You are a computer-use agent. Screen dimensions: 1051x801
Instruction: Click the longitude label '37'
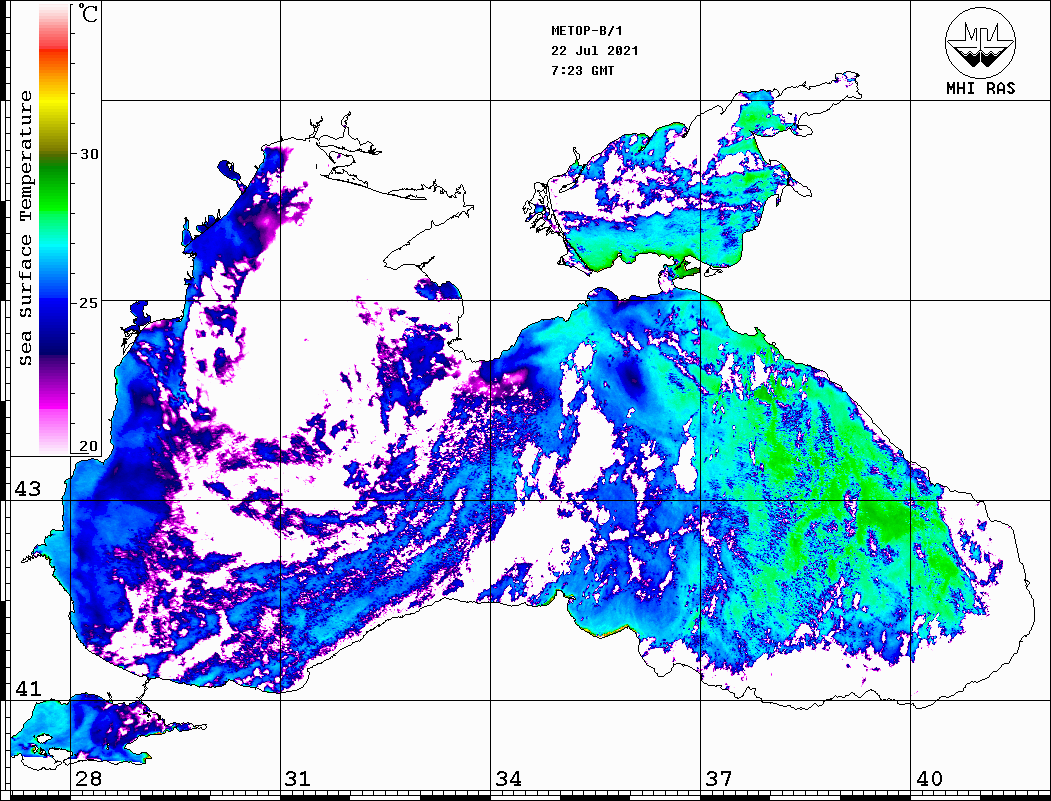(x=719, y=778)
